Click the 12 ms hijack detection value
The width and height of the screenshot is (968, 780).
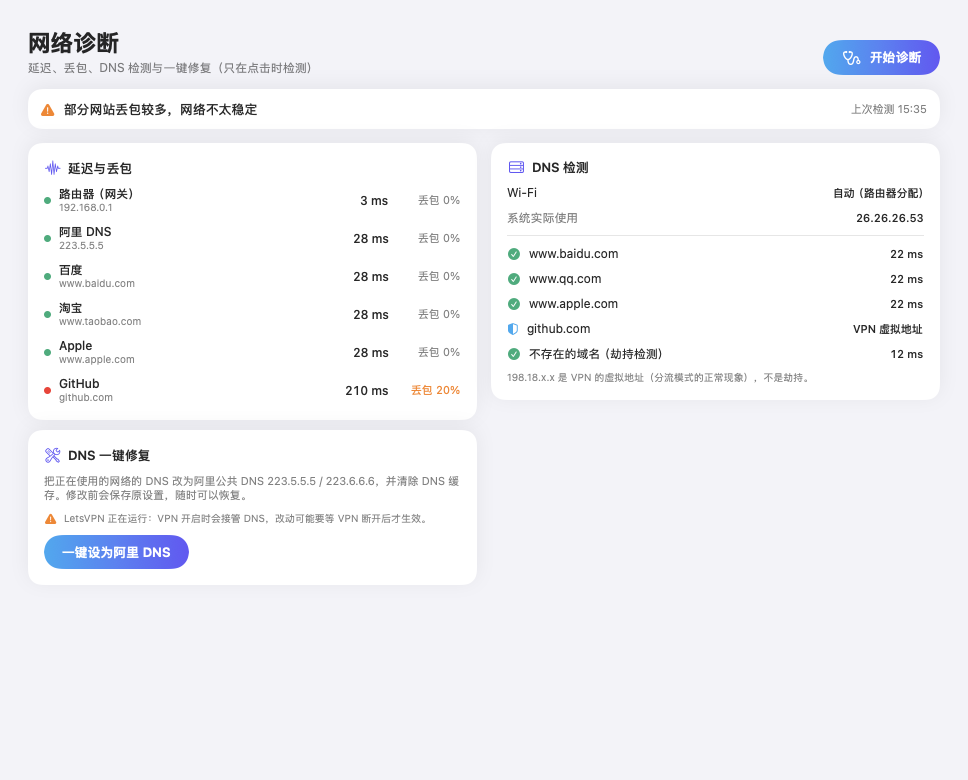point(907,354)
